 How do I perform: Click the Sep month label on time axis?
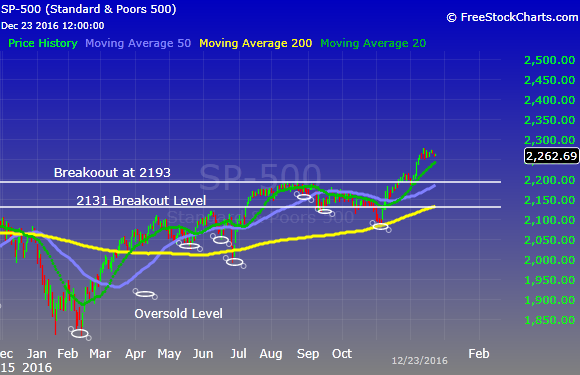click(x=308, y=354)
